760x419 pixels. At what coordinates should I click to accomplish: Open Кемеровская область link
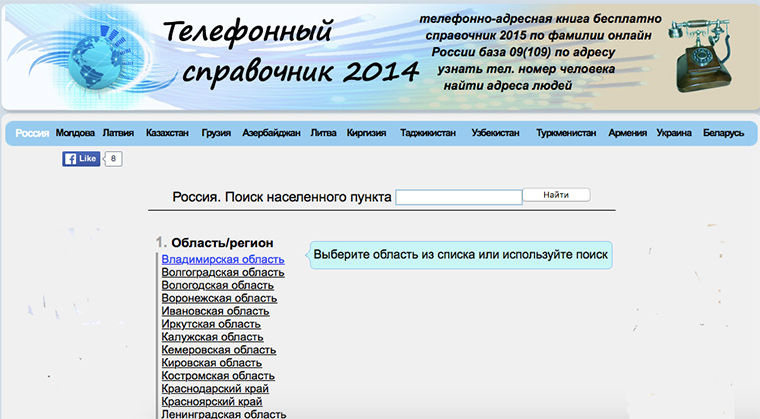[x=219, y=350]
